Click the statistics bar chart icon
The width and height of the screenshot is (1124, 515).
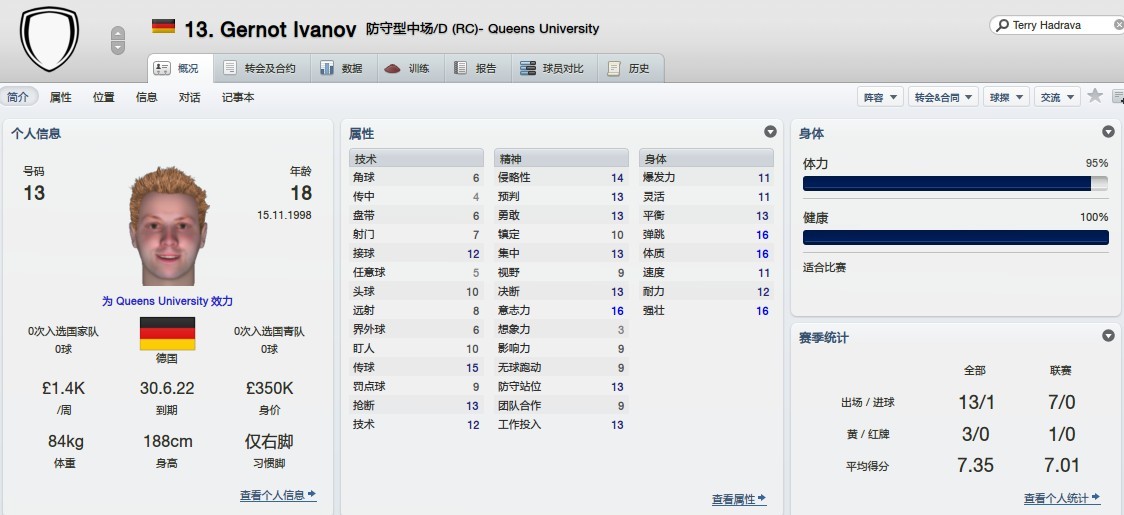pos(327,68)
